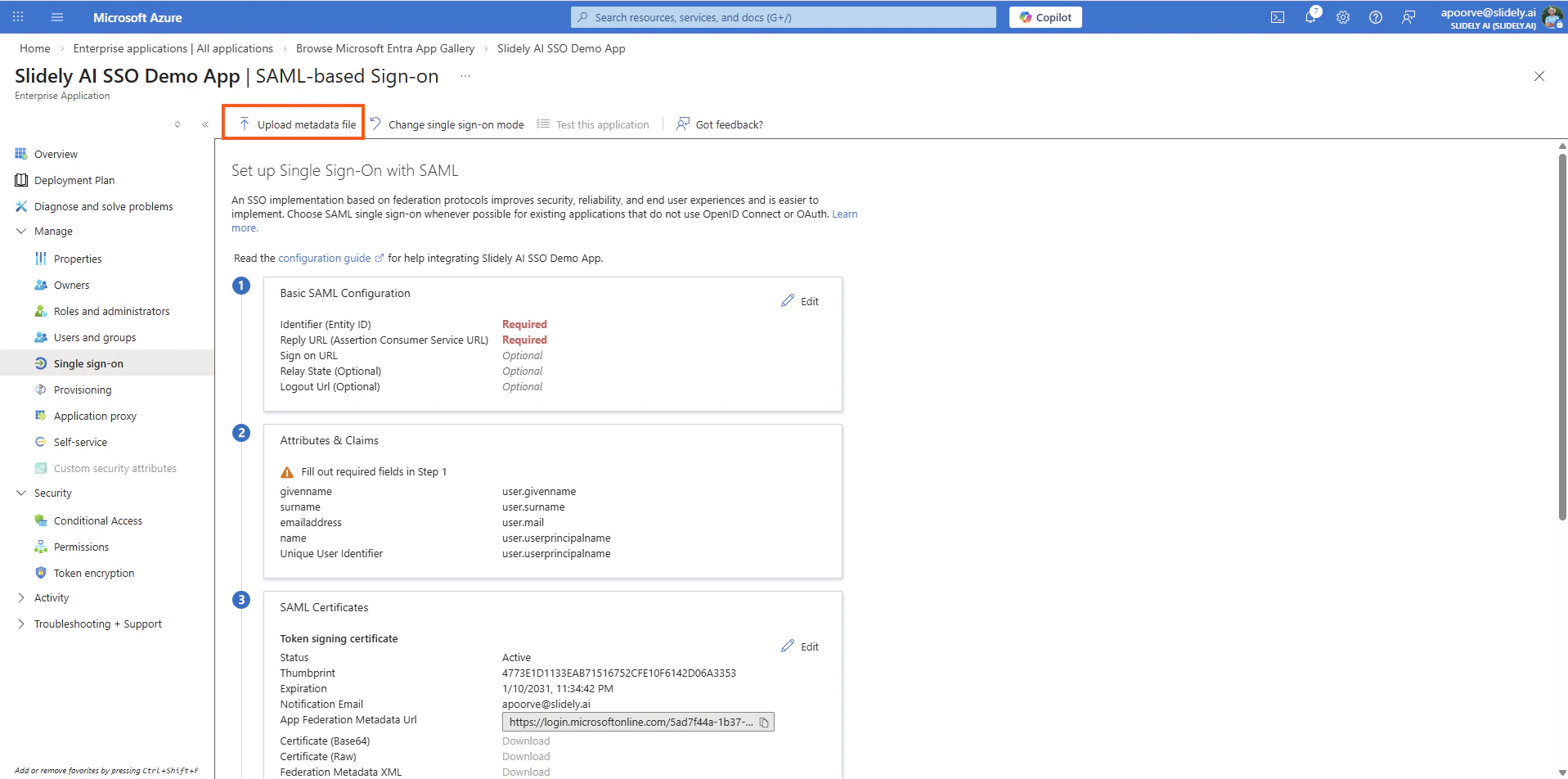Click the account avatar picture
1568x779 pixels.
[1552, 16]
